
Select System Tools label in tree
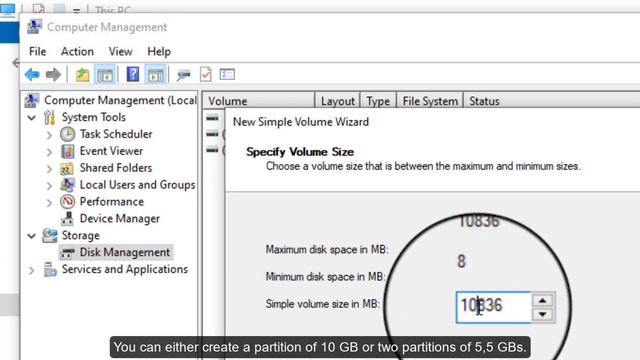click(94, 117)
